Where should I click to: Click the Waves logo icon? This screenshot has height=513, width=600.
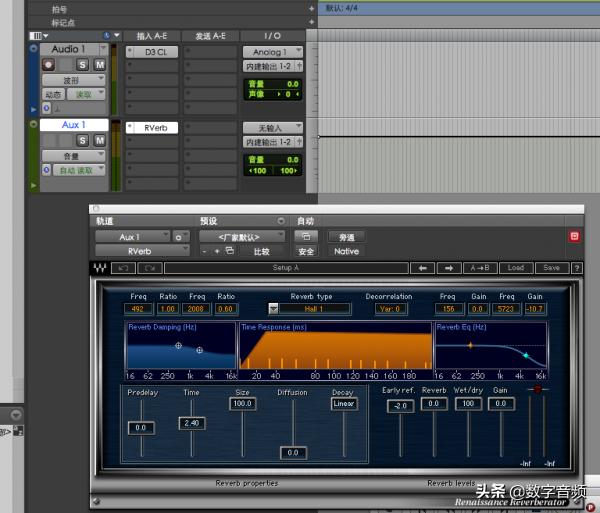[100, 268]
